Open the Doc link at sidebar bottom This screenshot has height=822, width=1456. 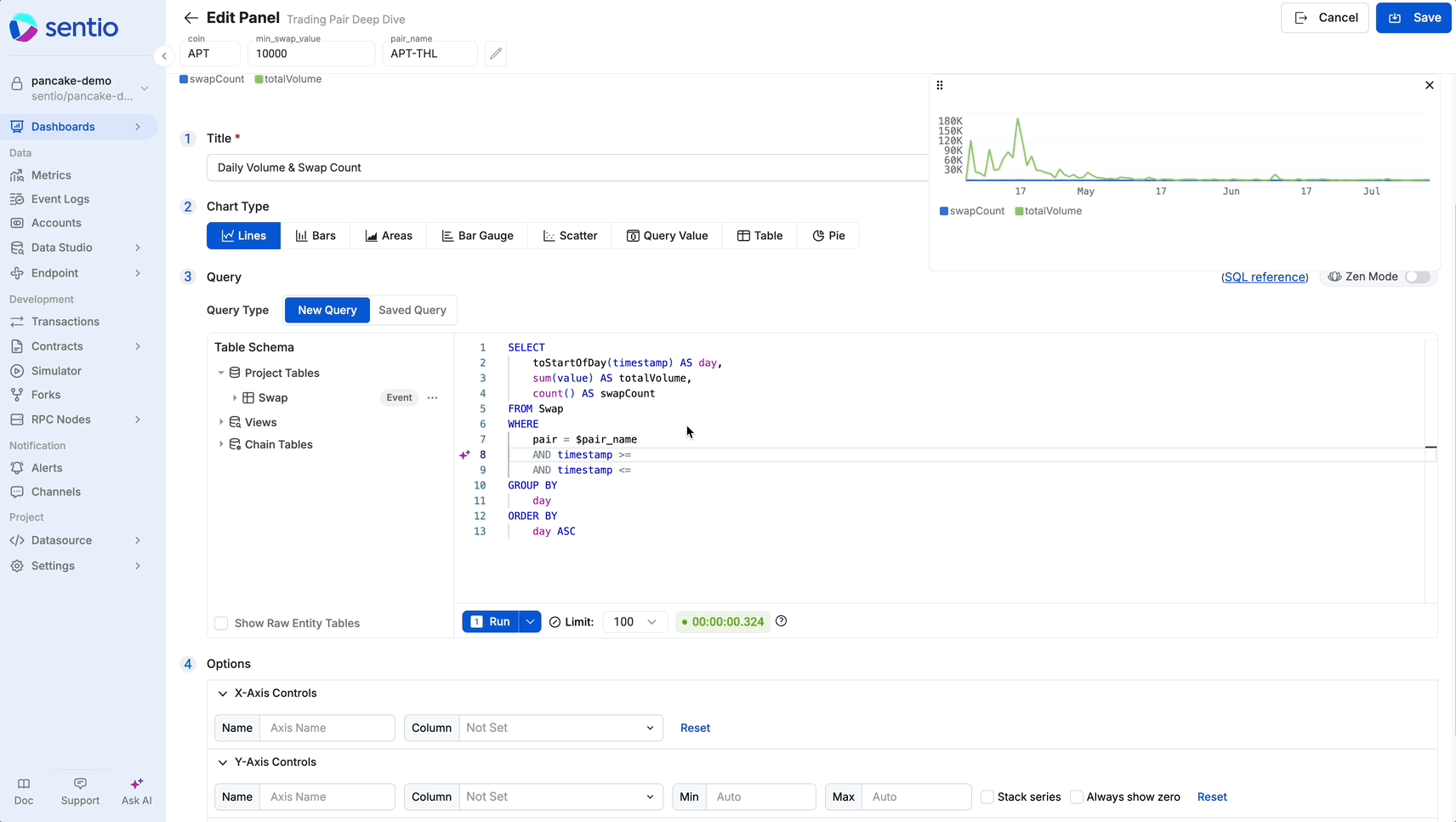click(24, 791)
